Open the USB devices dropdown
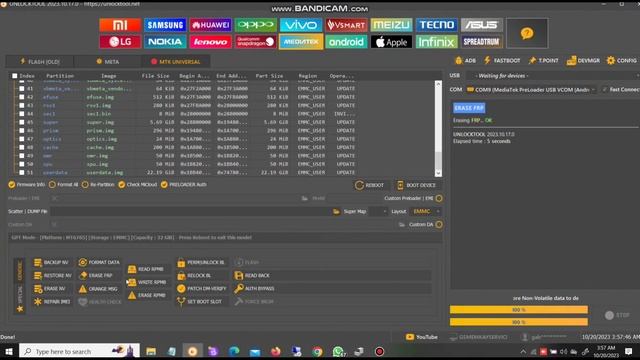640x360 pixels. [x=552, y=76]
